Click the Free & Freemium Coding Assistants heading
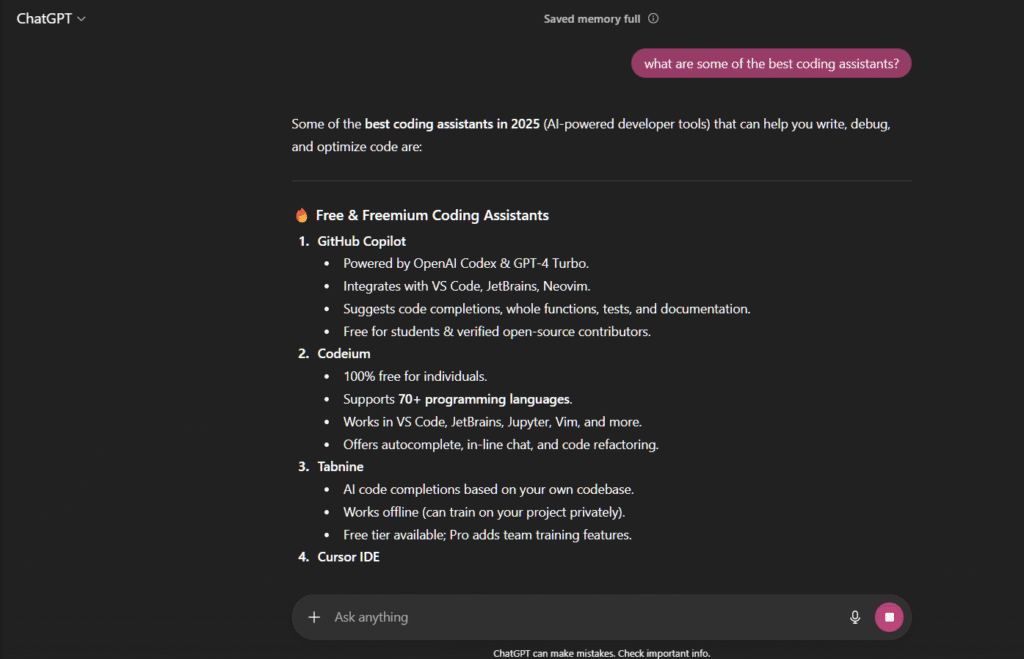Viewport: 1024px width, 659px height. pyautogui.click(x=432, y=216)
